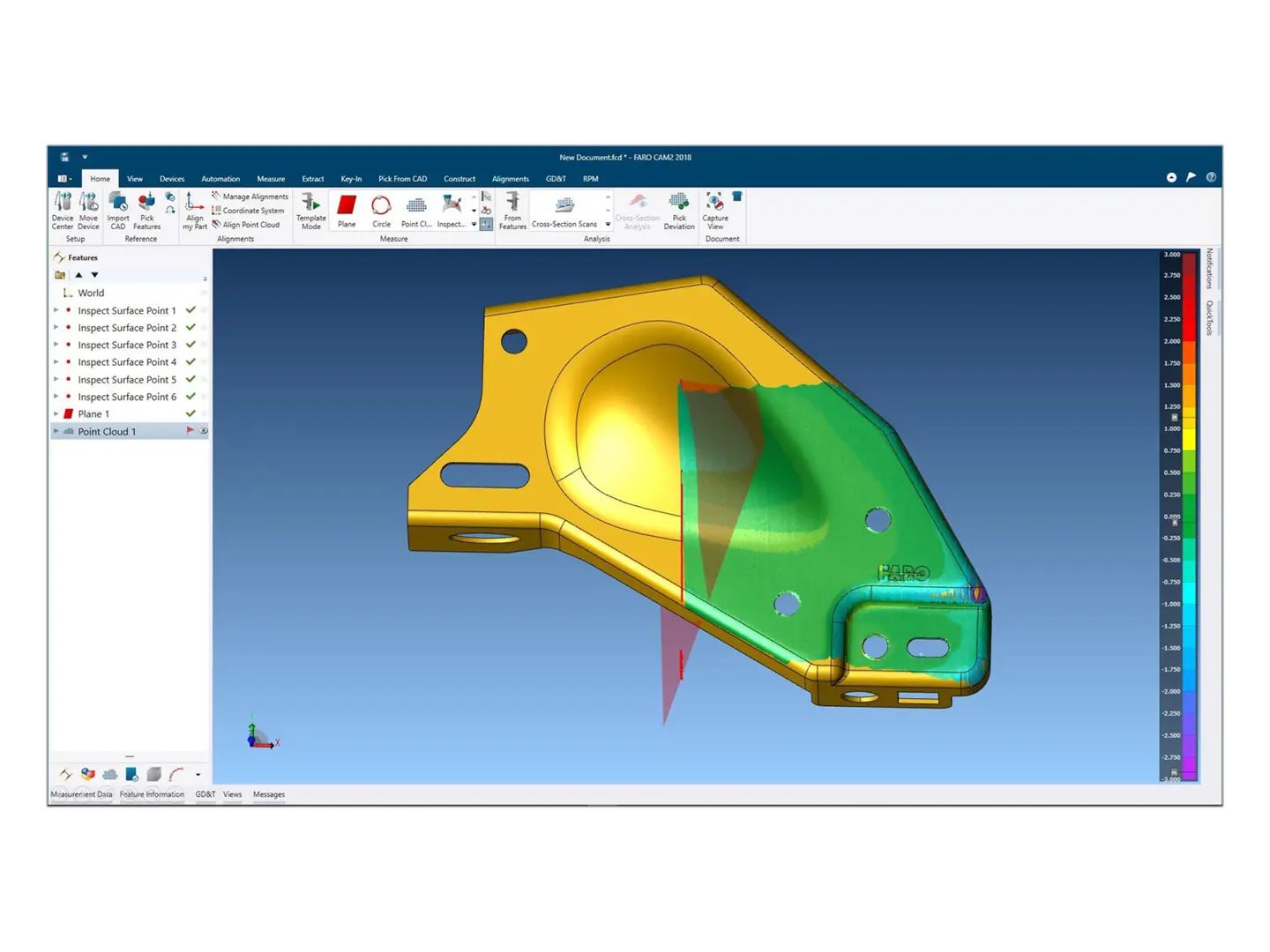The width and height of the screenshot is (1270, 952).
Task: Enter Template Mode
Action: coord(311,211)
